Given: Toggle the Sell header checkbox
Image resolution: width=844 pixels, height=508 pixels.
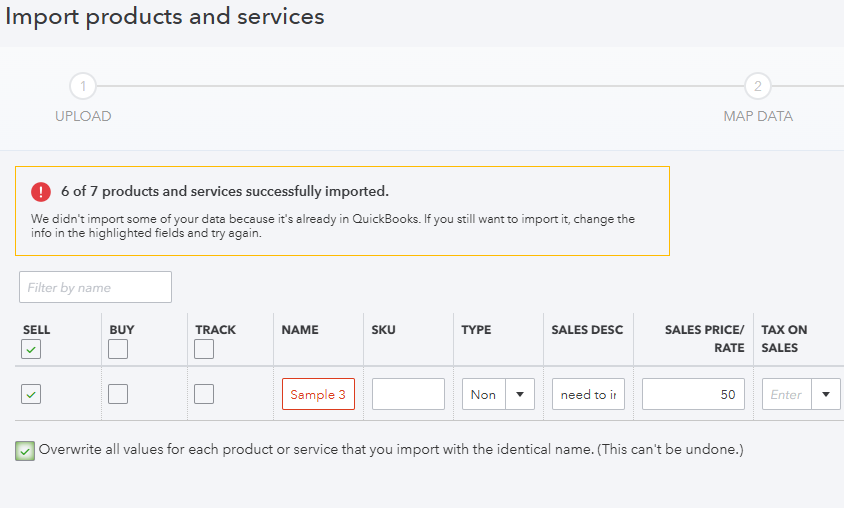Looking at the screenshot, I should coord(31,349).
